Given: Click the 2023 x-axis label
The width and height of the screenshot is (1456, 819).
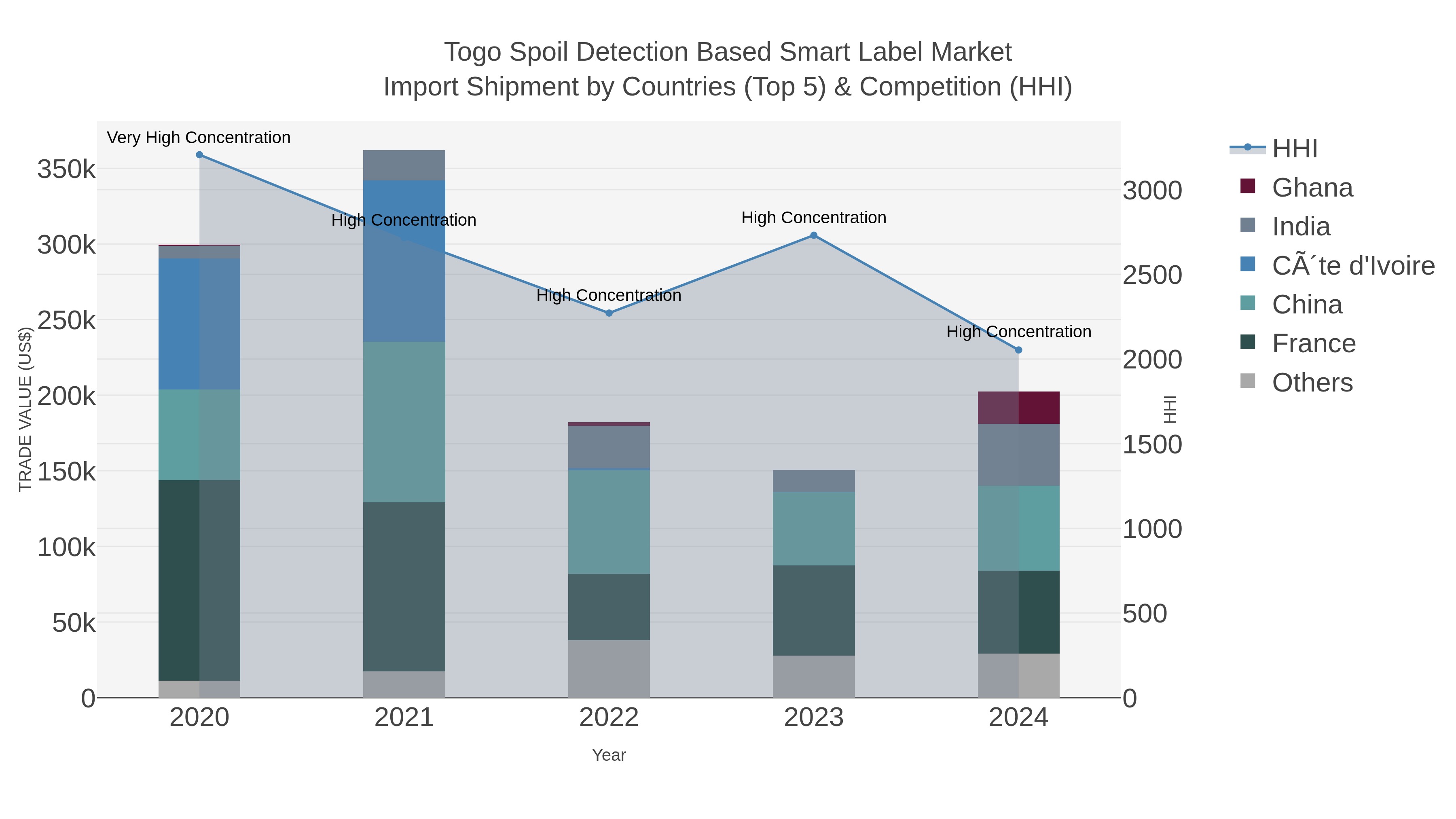Looking at the screenshot, I should pos(814,718).
